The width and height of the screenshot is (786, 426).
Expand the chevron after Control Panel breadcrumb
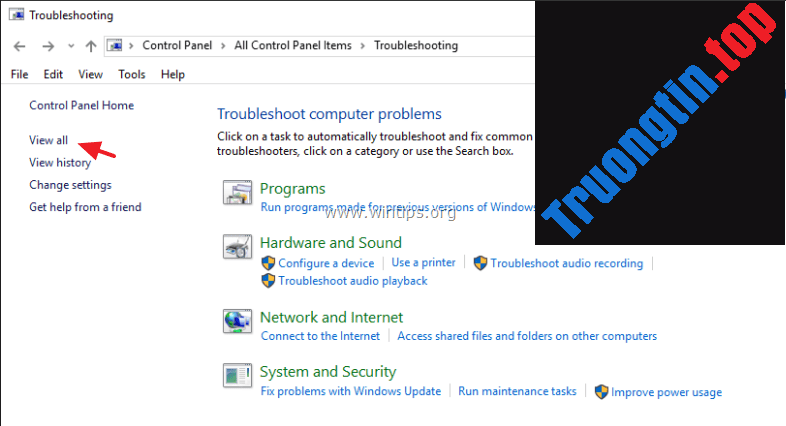point(224,46)
